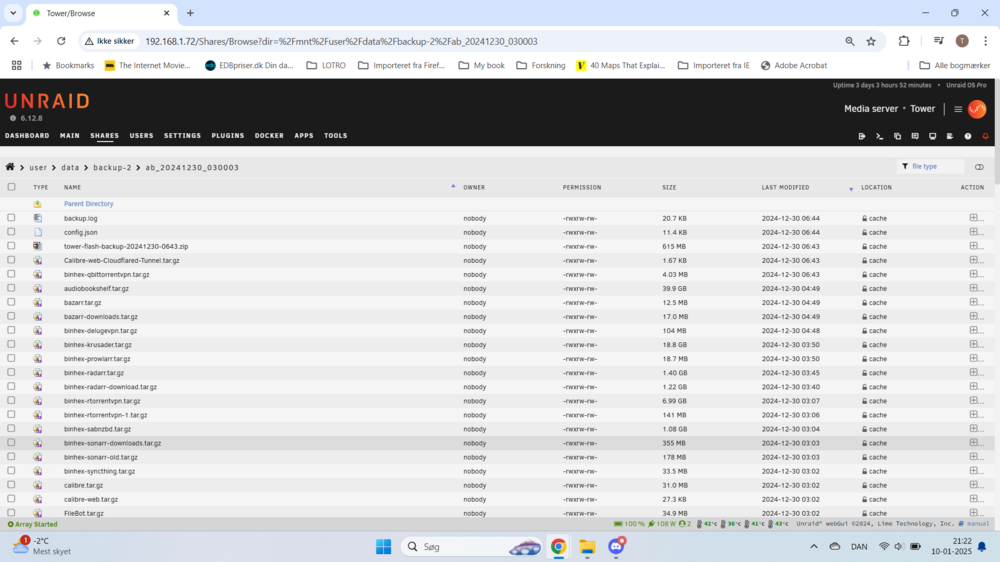Open Chrome tab search dropdown
This screenshot has width=1000, height=562.
[x=13, y=13]
